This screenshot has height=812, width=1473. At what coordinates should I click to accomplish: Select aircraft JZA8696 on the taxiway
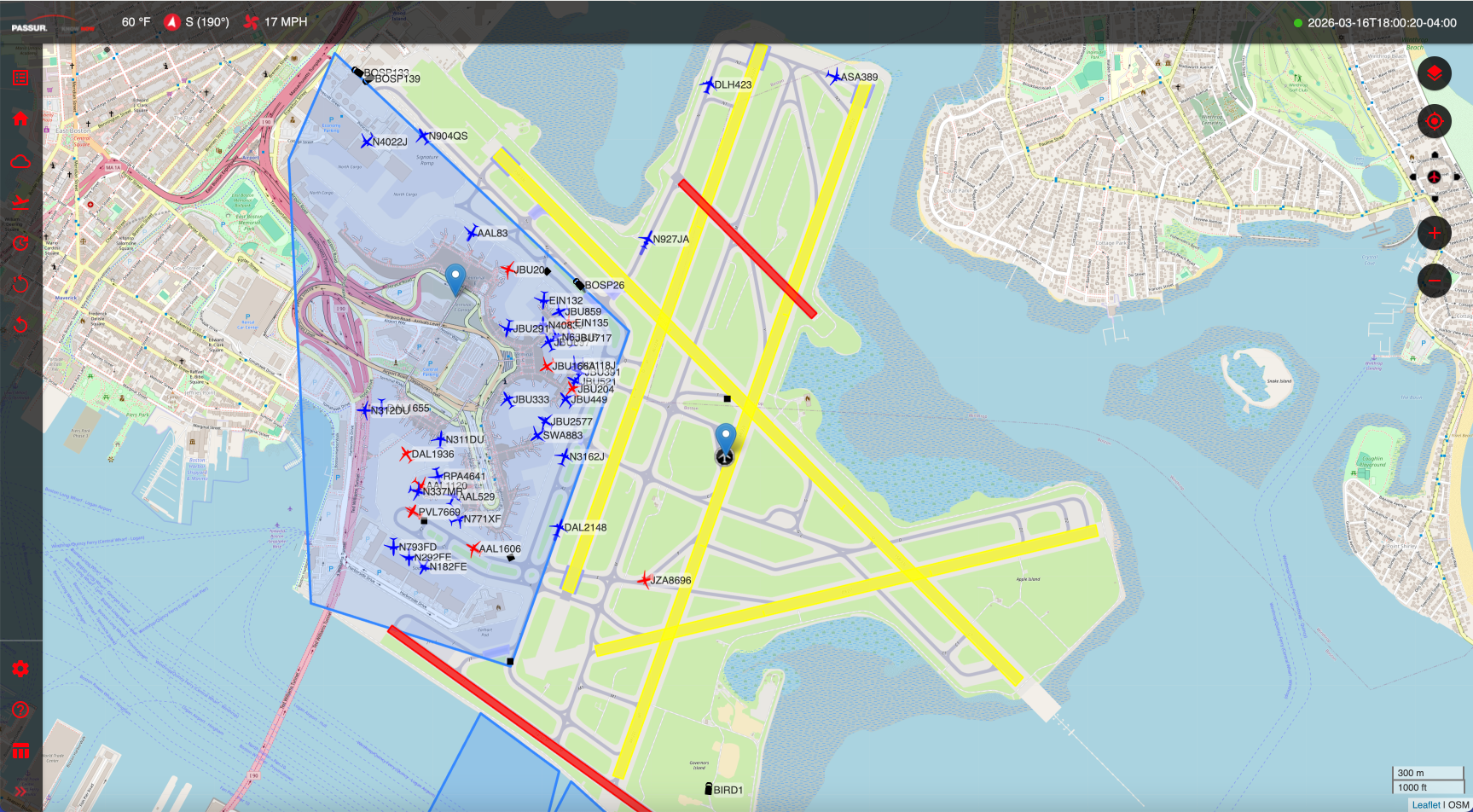point(644,580)
